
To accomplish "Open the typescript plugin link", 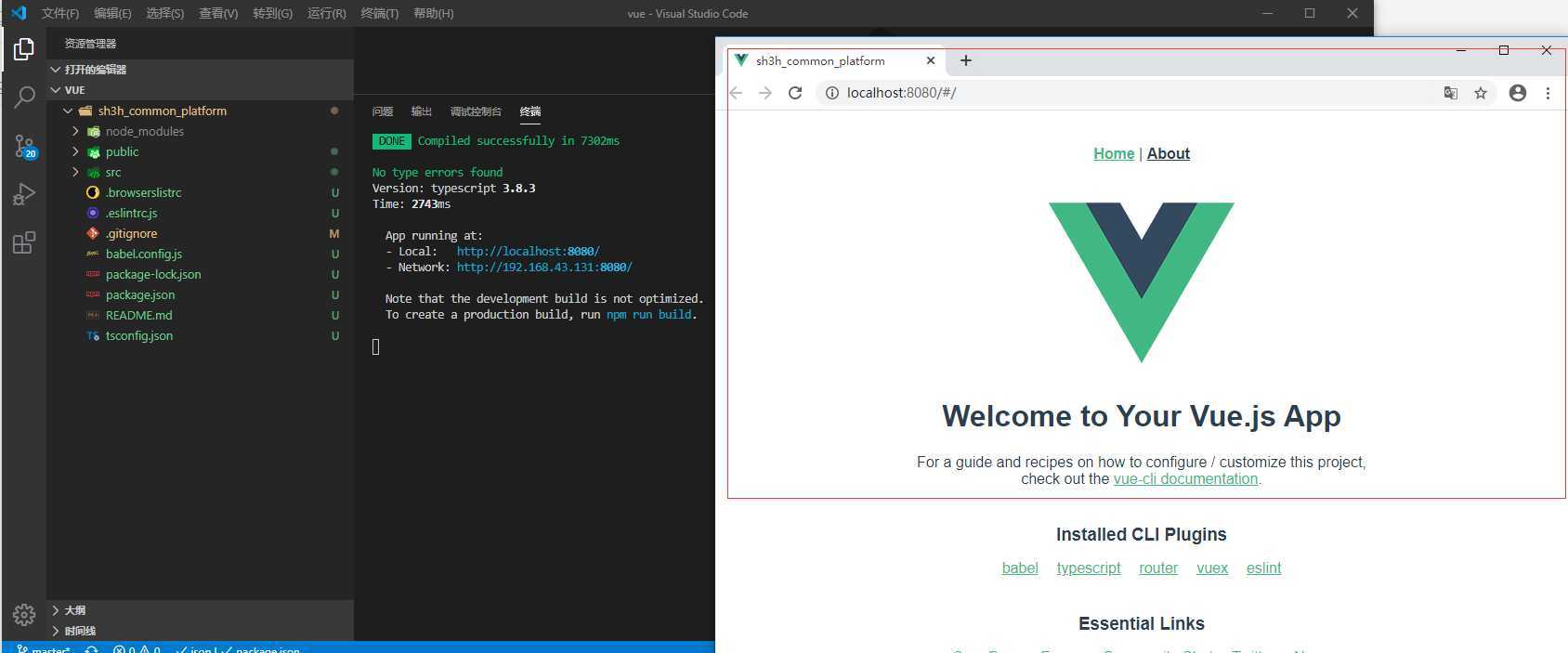I will coord(1089,568).
